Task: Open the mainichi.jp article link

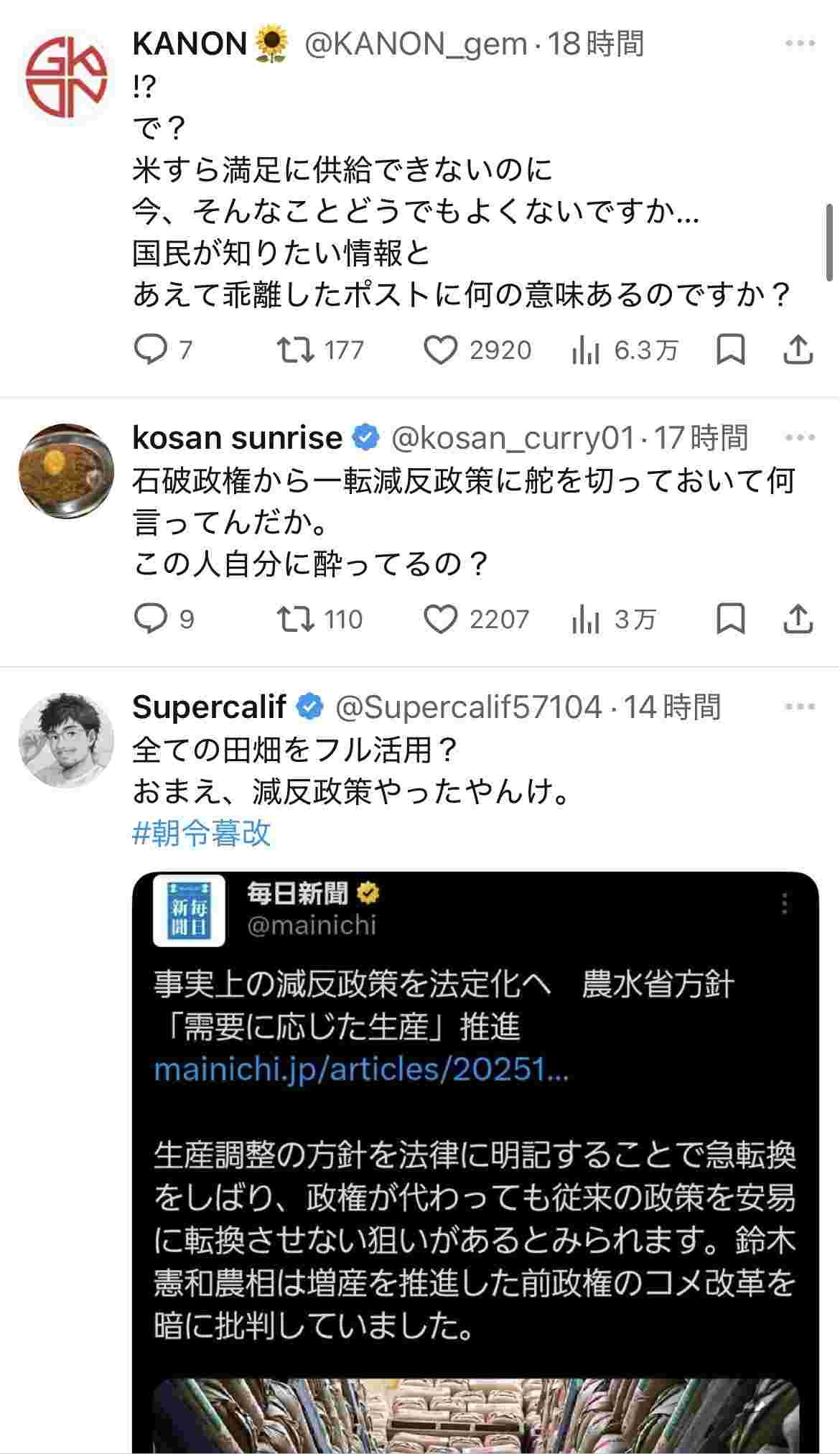Action: coord(361,1070)
